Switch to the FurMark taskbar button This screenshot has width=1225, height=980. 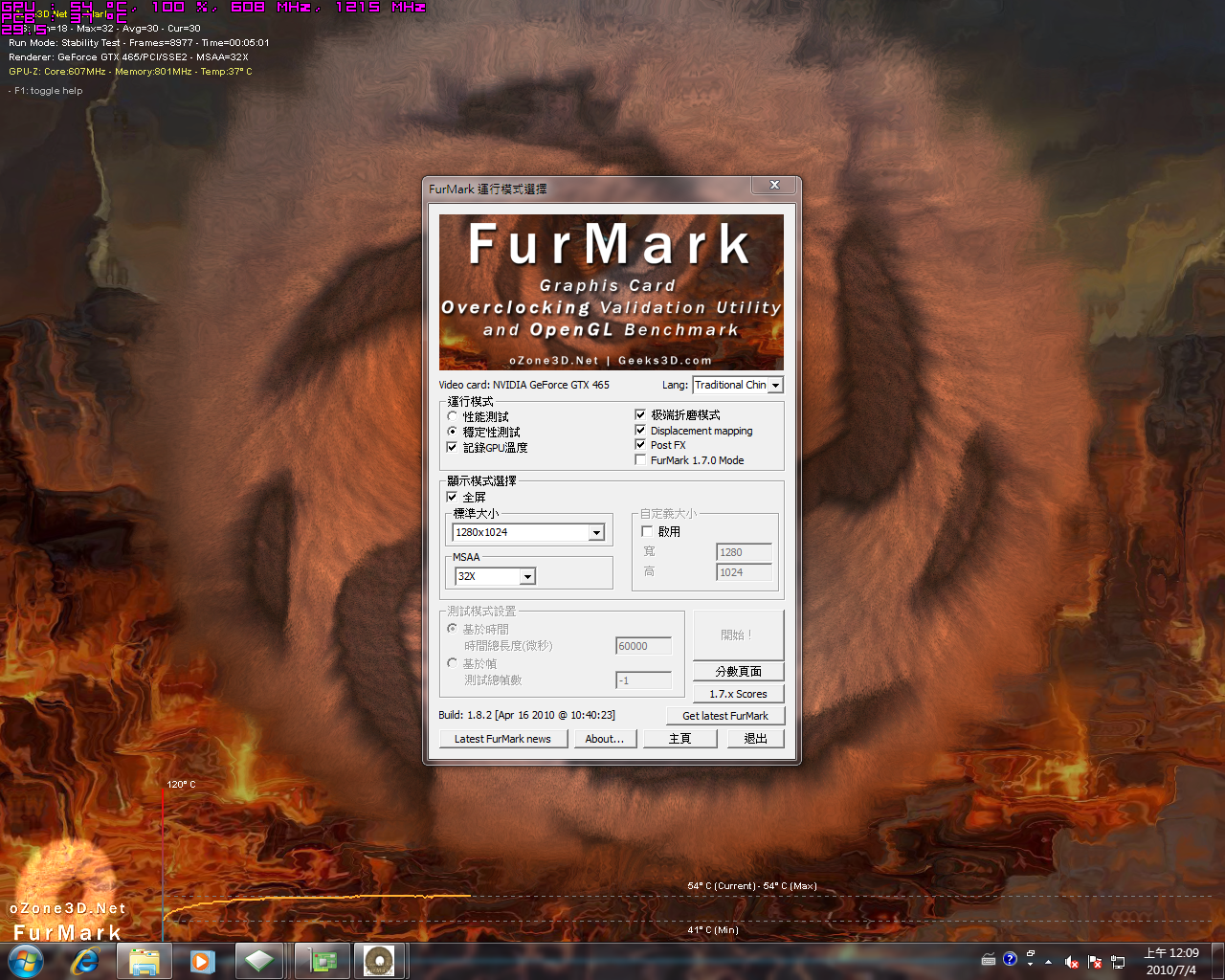379,961
